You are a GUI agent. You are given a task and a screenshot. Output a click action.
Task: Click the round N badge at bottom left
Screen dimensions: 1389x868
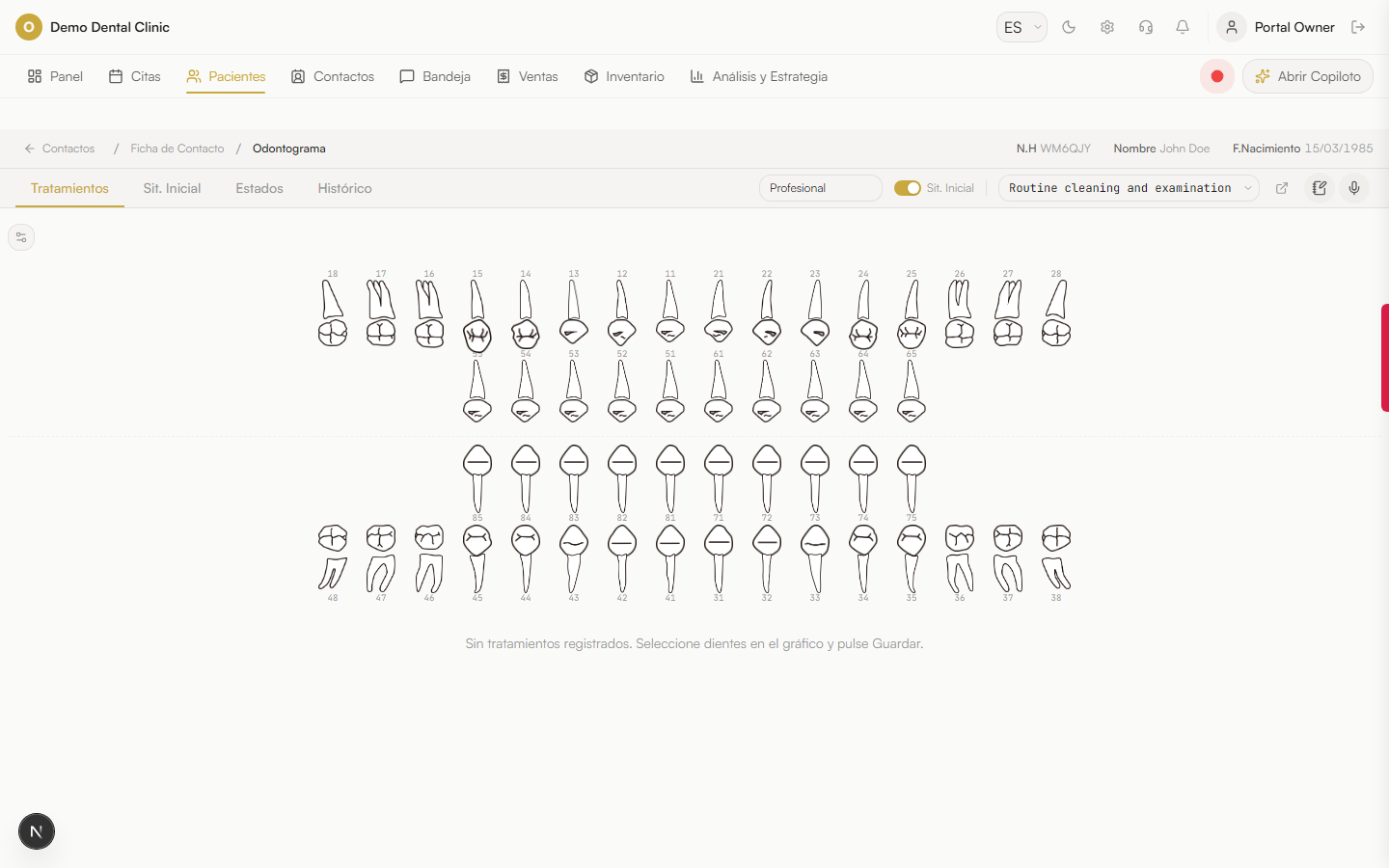pos(37,831)
